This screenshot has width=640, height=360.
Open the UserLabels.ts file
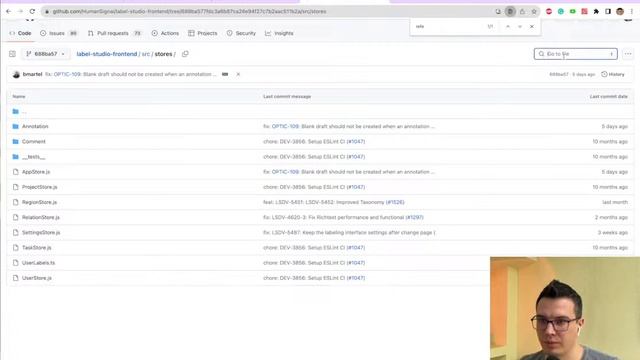pos(38,262)
